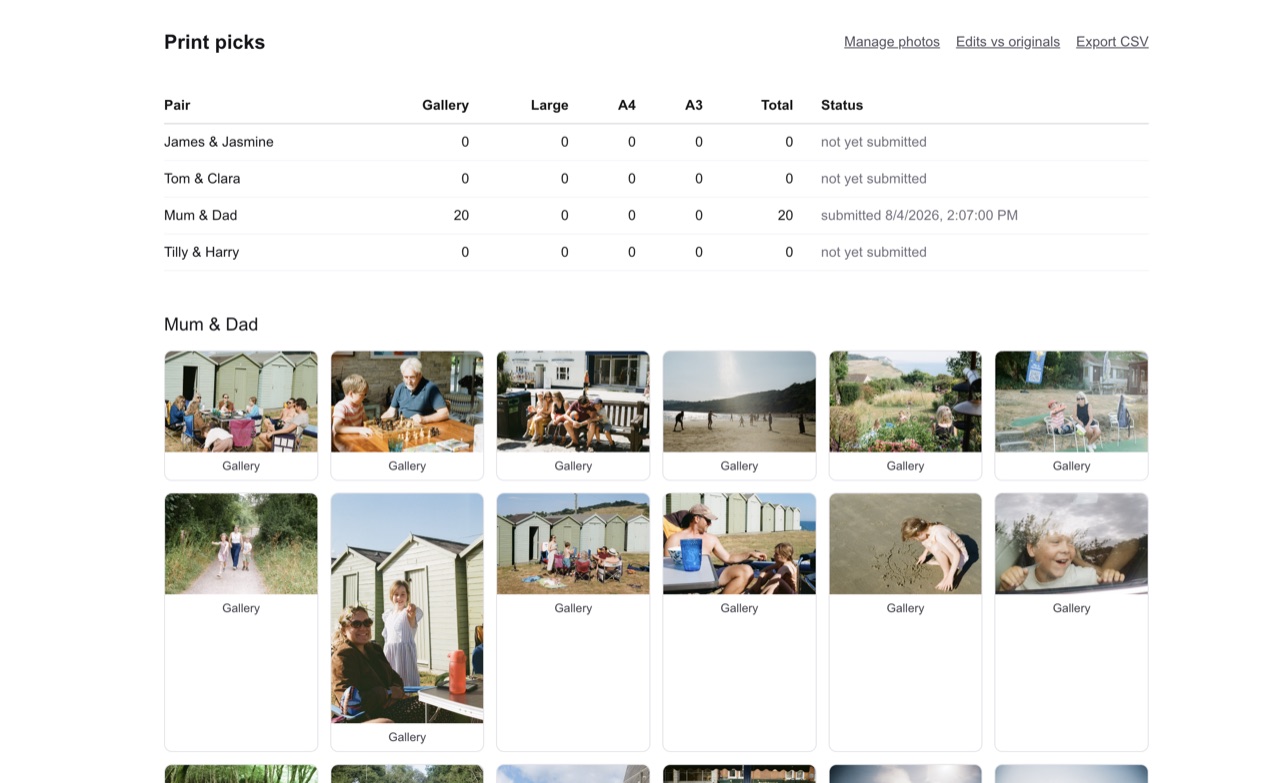Click the Export CSV link
Viewport: 1280px width, 783px height.
tap(1112, 42)
